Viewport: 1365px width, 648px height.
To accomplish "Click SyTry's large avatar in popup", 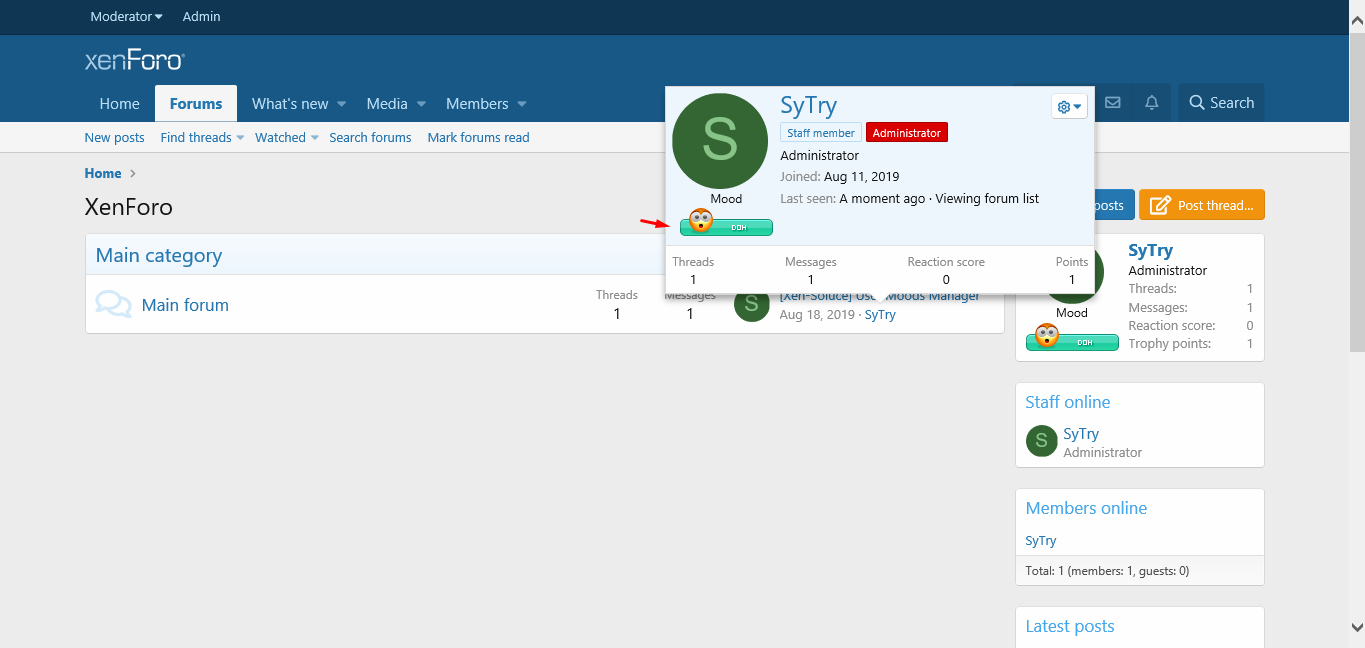I will tap(720, 141).
